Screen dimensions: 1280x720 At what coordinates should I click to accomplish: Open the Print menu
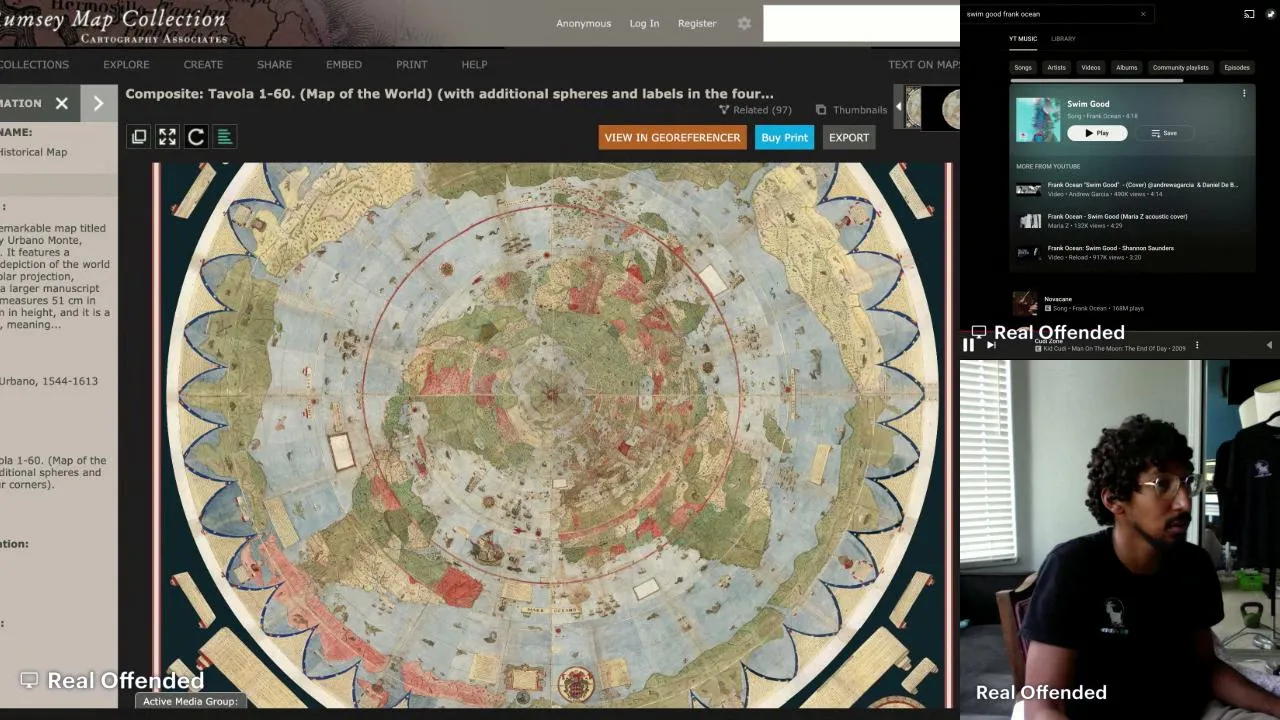click(x=411, y=65)
